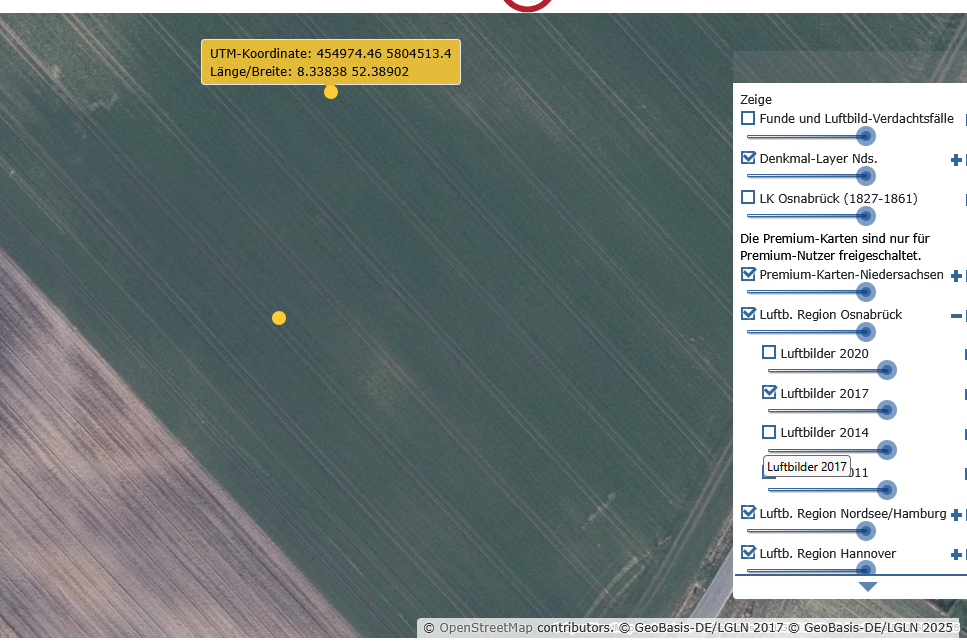Uncheck Premium-Karten-Niedersachsen checkbox
Viewport: 967px width, 641px height.
[x=748, y=274]
